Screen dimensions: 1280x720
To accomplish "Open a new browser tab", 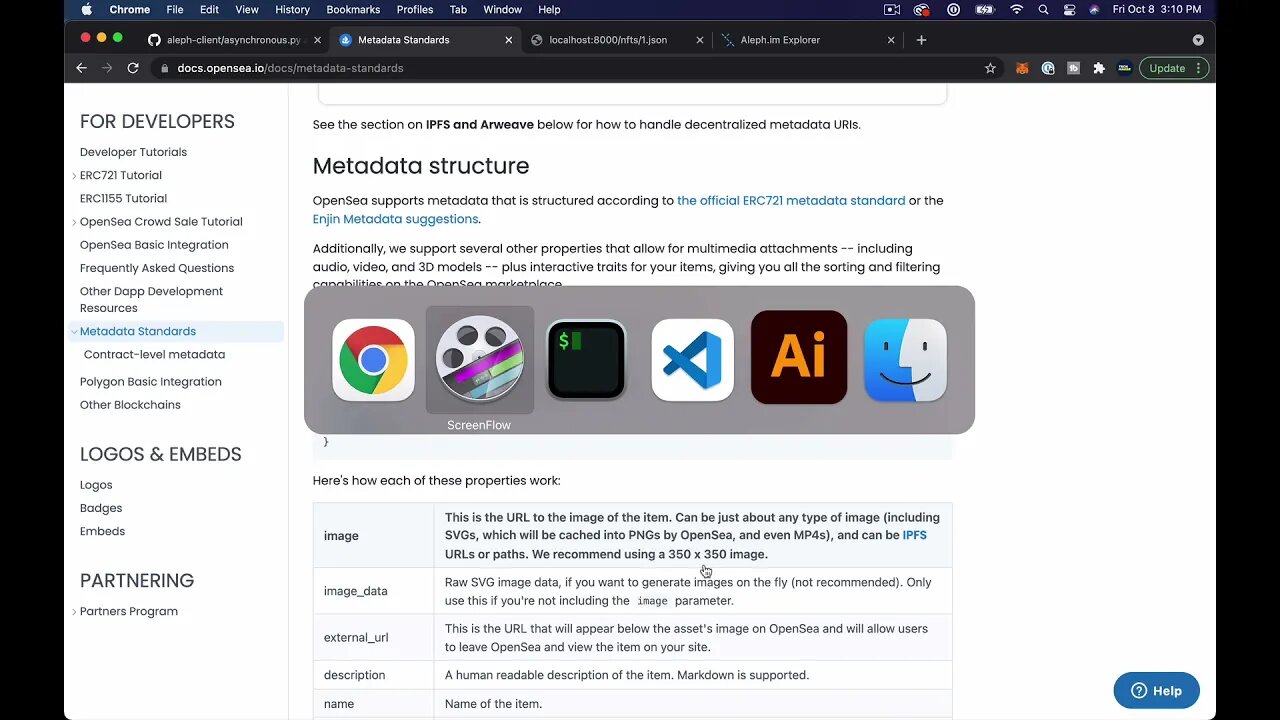I will click(921, 40).
